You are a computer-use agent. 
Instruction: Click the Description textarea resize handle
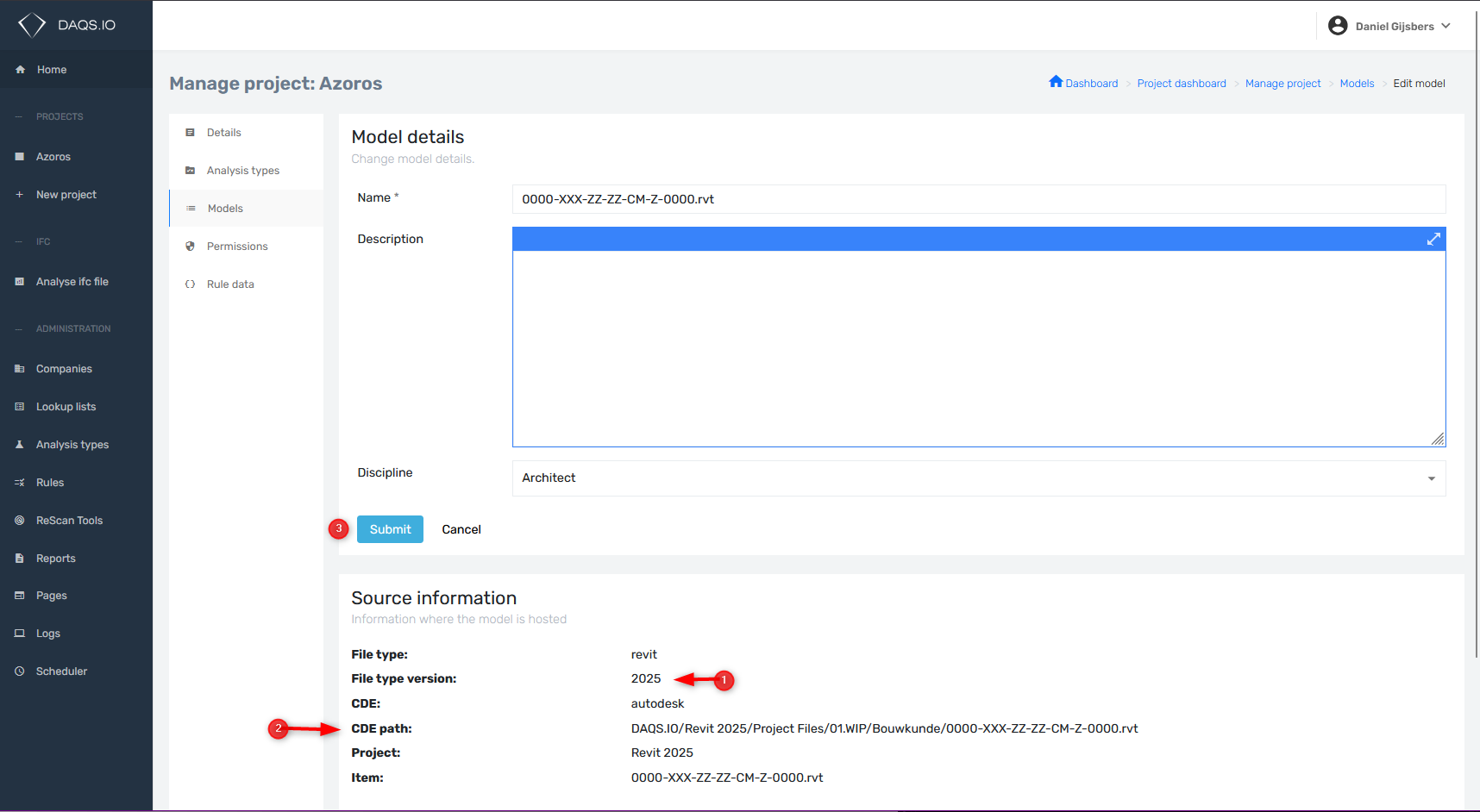click(x=1438, y=439)
